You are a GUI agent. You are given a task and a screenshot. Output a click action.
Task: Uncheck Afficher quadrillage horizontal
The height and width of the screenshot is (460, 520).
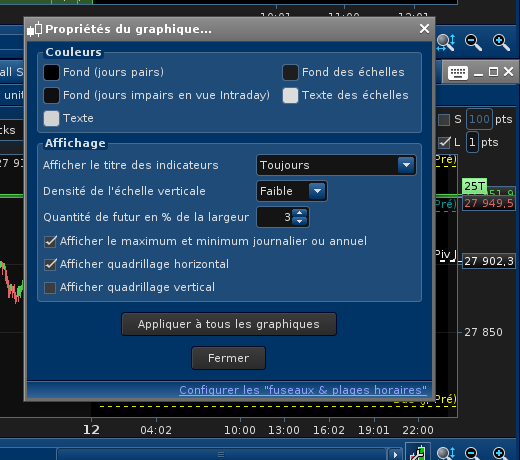tap(50, 265)
